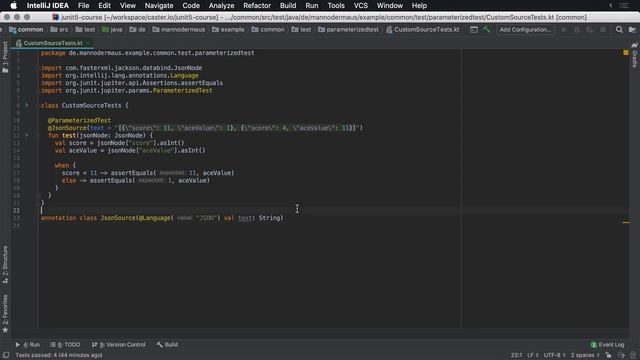Click the yellow inspection warning indicator
The width and height of the screenshot is (640, 360).
(626, 53)
